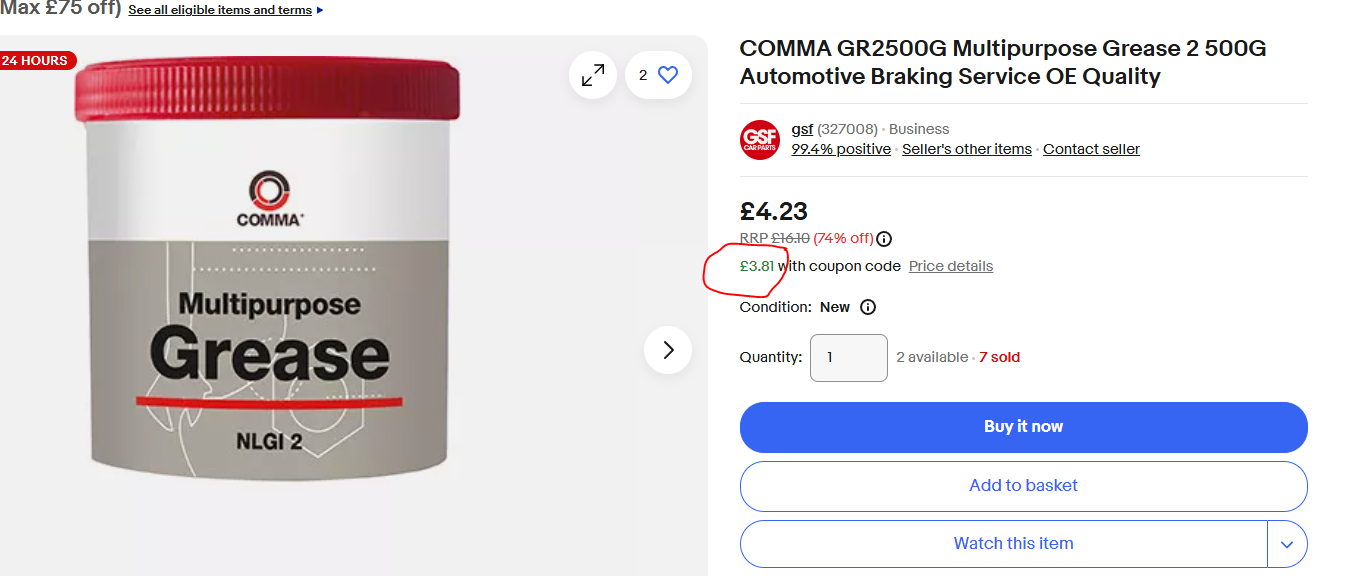Expand Watch this item dropdown arrow
This screenshot has width=1354, height=576.
(1287, 544)
